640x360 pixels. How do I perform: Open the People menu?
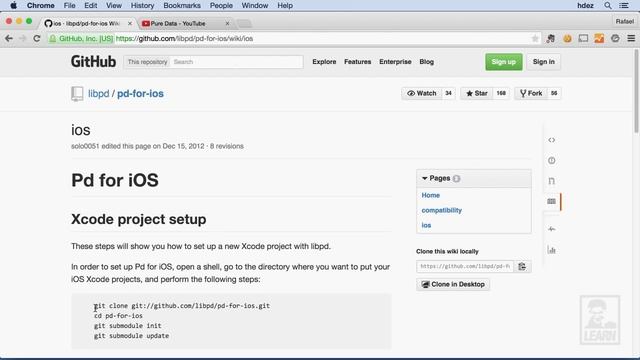coord(221,5)
